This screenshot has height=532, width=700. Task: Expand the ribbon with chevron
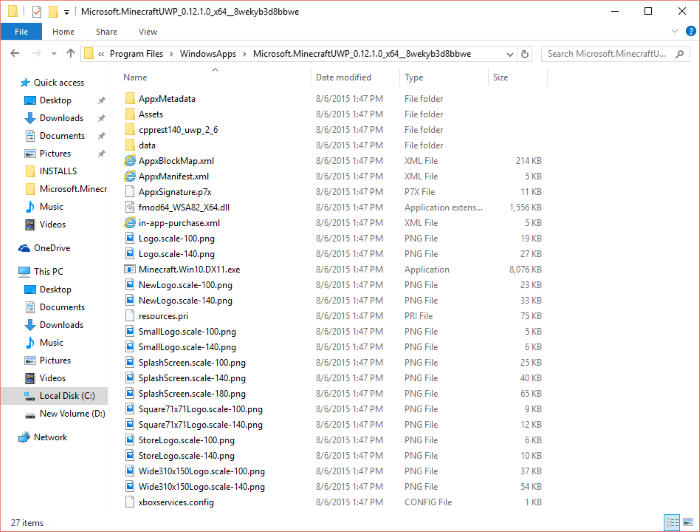point(675,31)
